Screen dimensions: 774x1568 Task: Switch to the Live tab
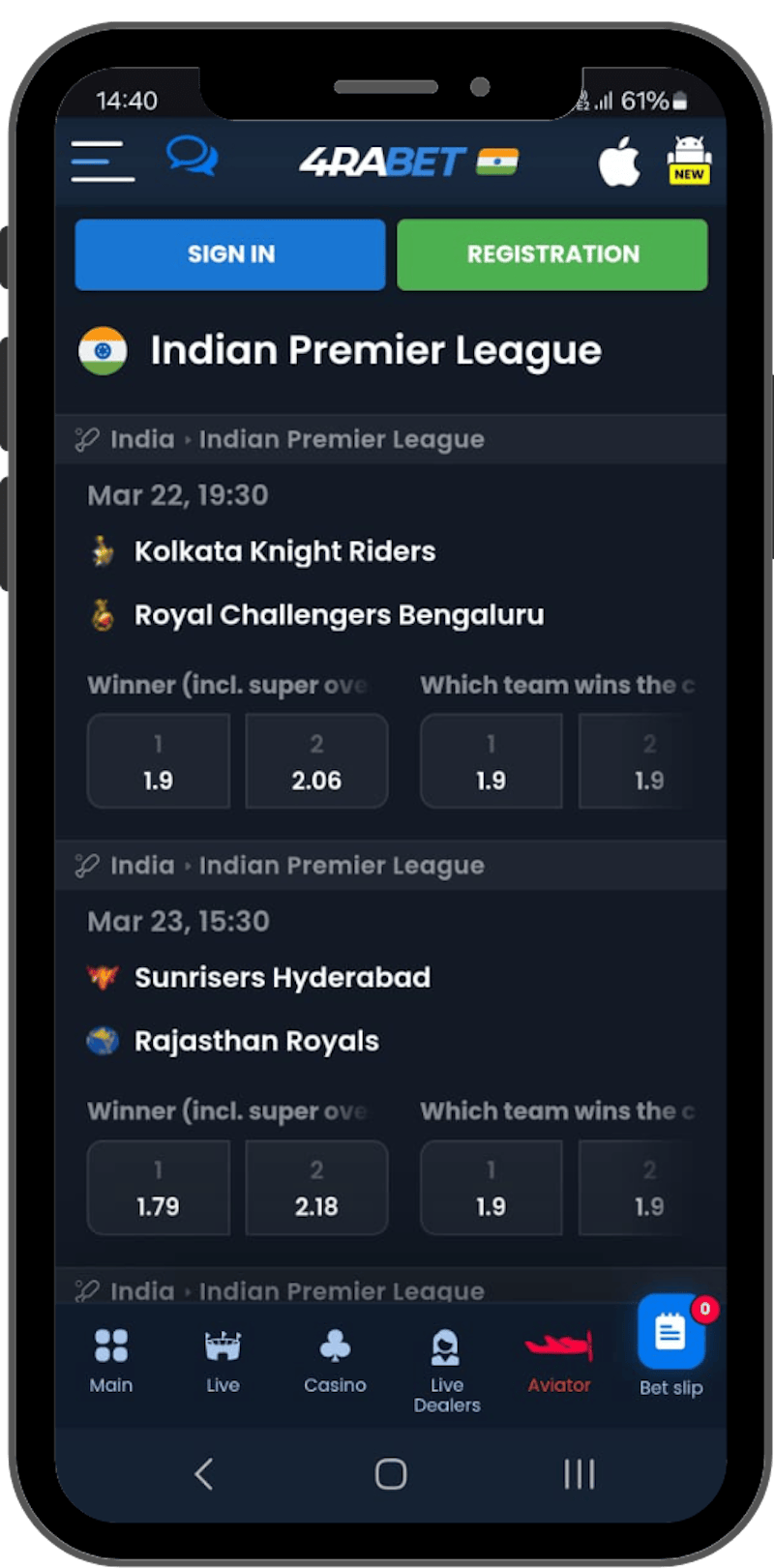coord(223,1359)
